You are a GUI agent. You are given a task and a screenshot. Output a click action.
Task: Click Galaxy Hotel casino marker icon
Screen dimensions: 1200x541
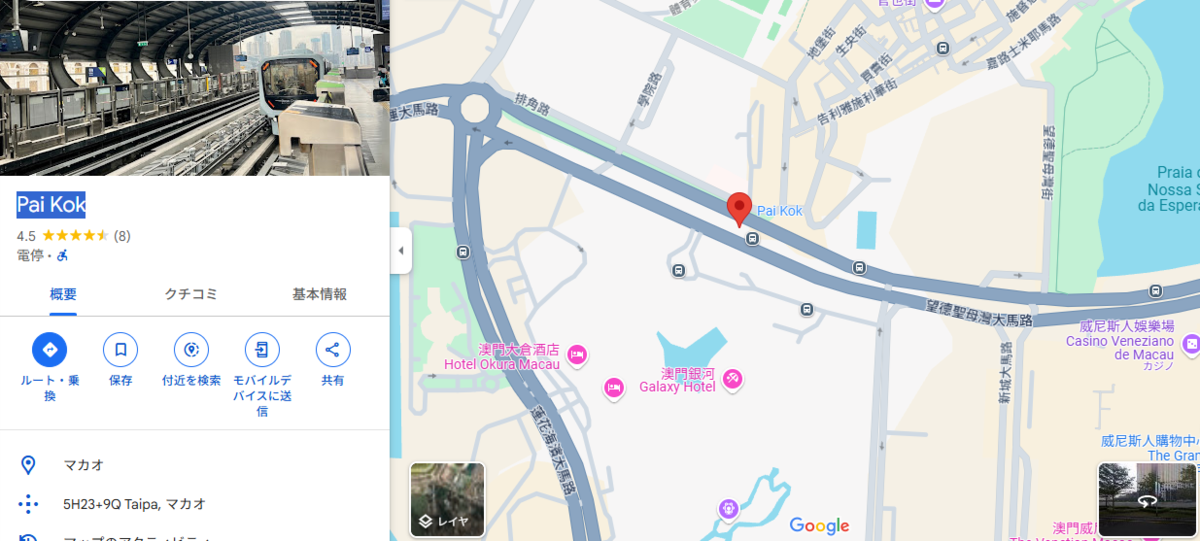tap(732, 378)
